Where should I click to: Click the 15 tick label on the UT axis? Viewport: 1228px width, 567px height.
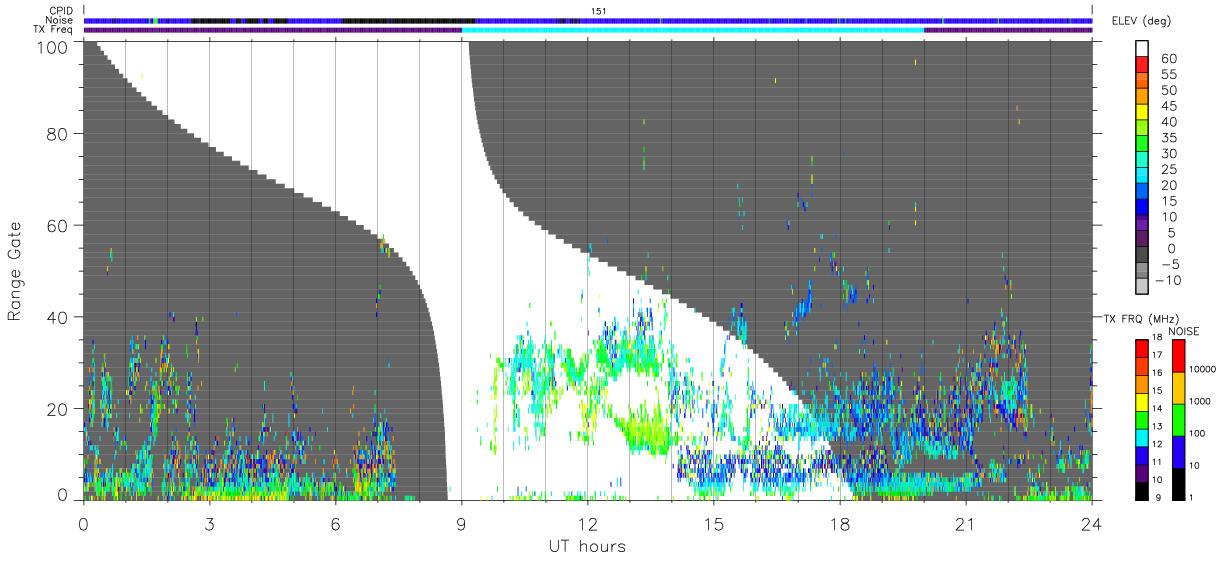(713, 524)
